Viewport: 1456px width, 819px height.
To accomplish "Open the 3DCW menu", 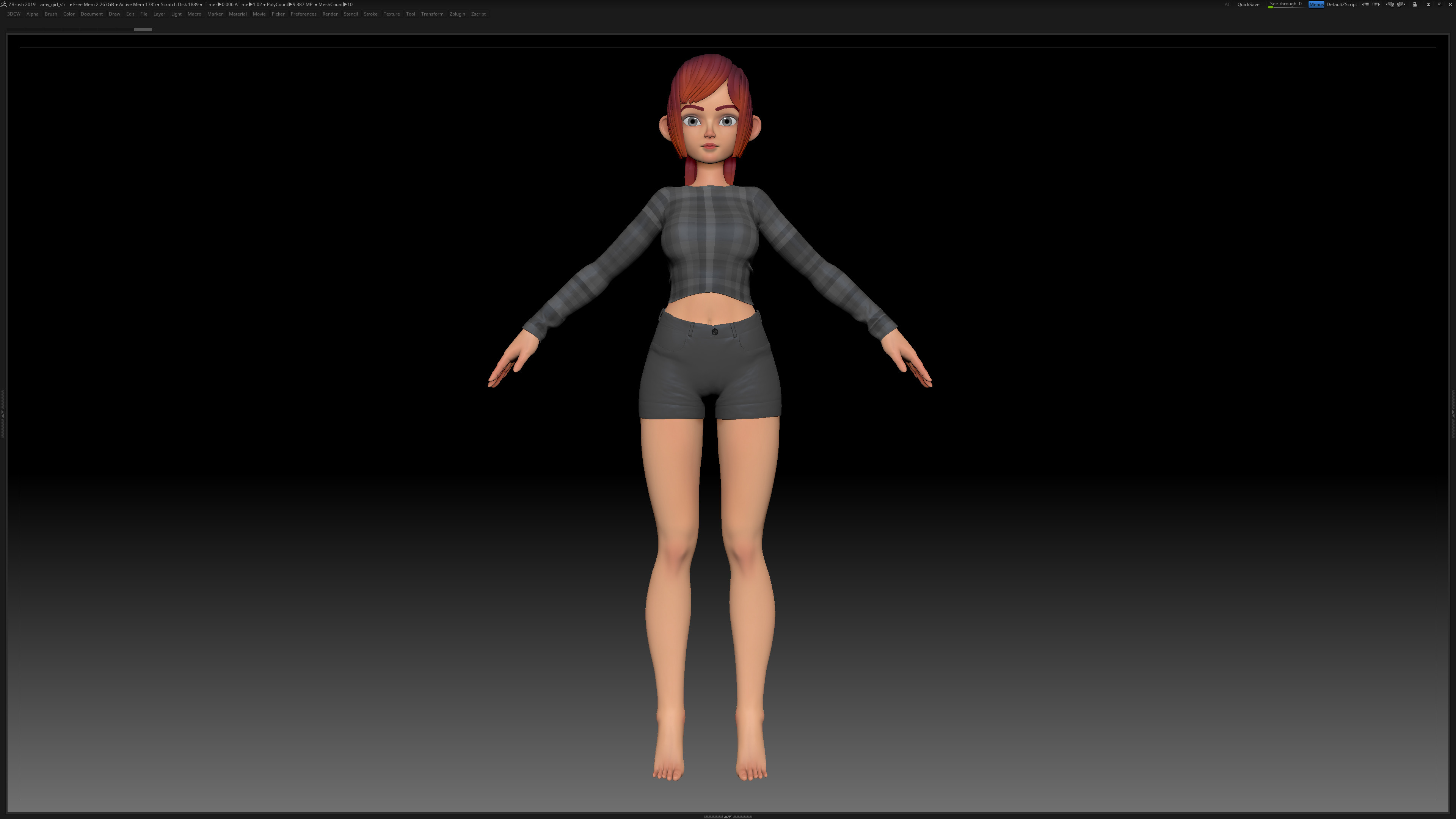I will (x=14, y=14).
